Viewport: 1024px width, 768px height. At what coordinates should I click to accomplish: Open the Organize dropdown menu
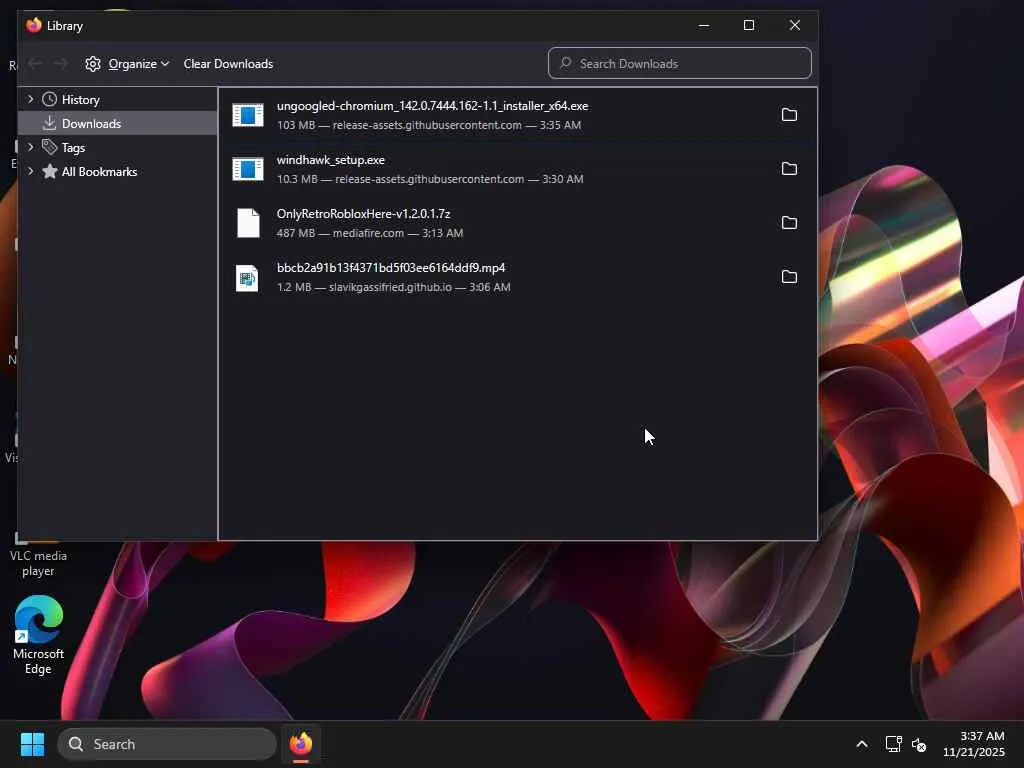(x=127, y=63)
